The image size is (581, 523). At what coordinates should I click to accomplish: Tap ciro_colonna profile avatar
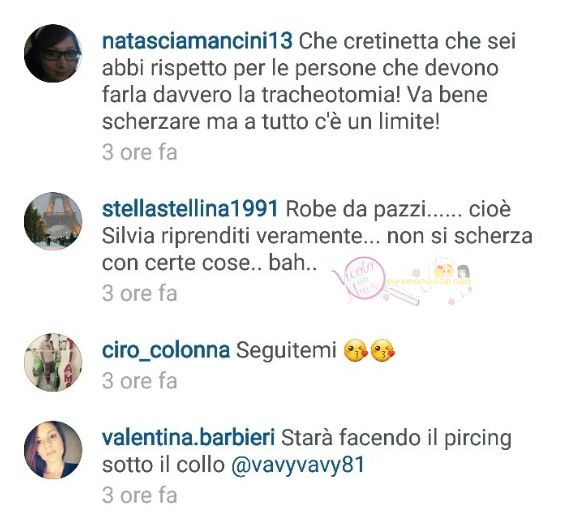click(53, 362)
